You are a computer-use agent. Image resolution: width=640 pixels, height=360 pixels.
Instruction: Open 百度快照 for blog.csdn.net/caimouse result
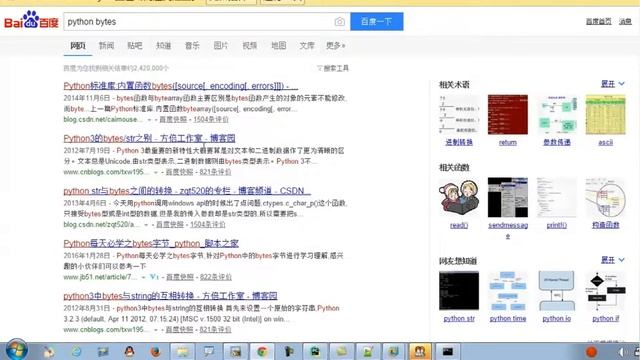(x=173, y=120)
